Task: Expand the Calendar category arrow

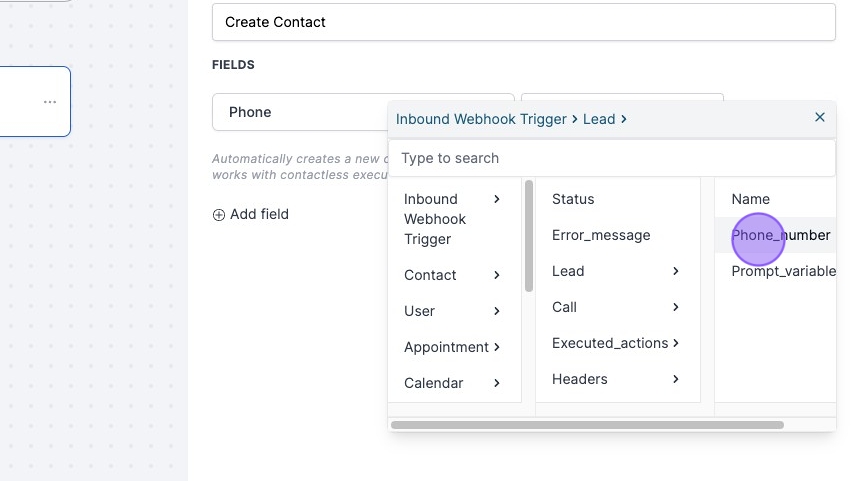Action: pyautogui.click(x=497, y=383)
